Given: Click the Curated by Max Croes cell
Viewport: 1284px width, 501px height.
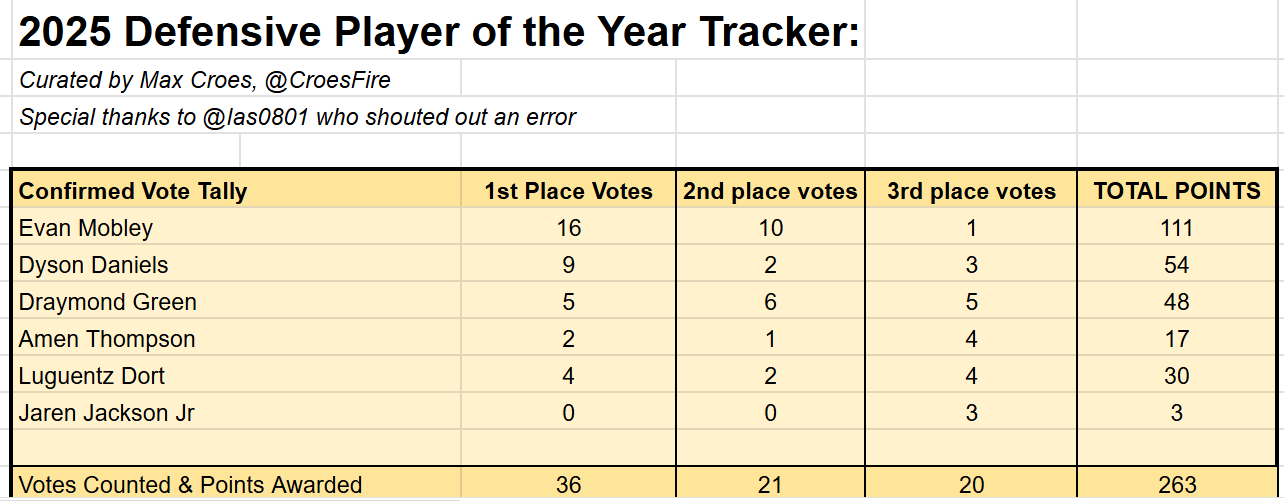Looking at the screenshot, I should [237, 79].
